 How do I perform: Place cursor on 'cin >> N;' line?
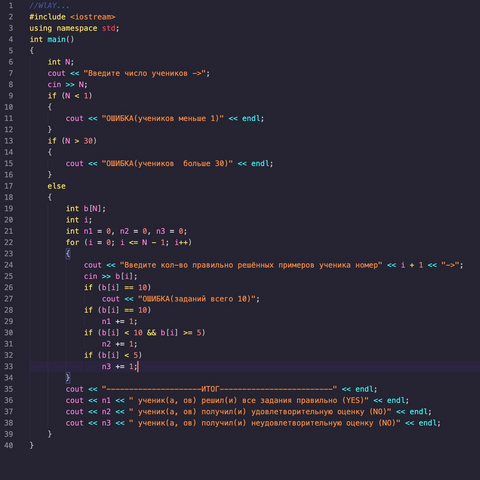point(67,85)
